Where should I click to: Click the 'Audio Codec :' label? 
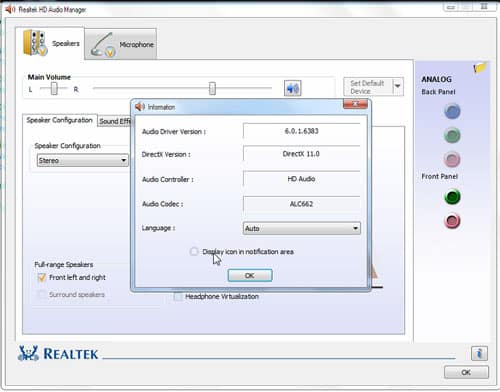tap(162, 204)
